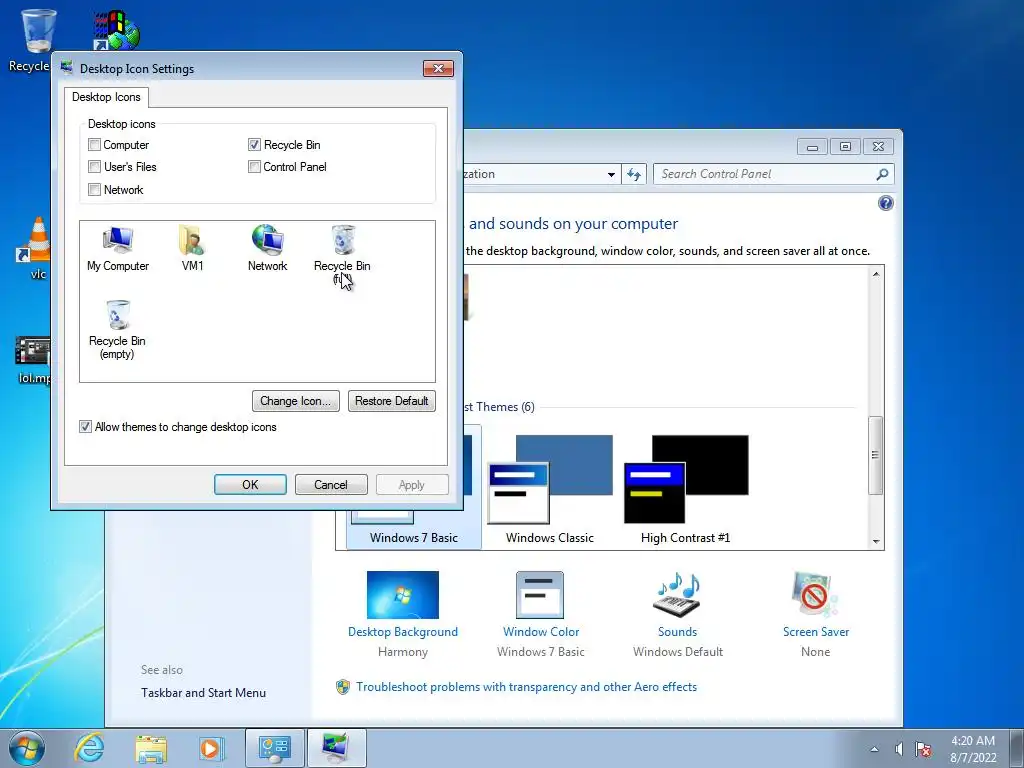
Task: Click the search magnifier in Control Panel search
Action: [882, 174]
